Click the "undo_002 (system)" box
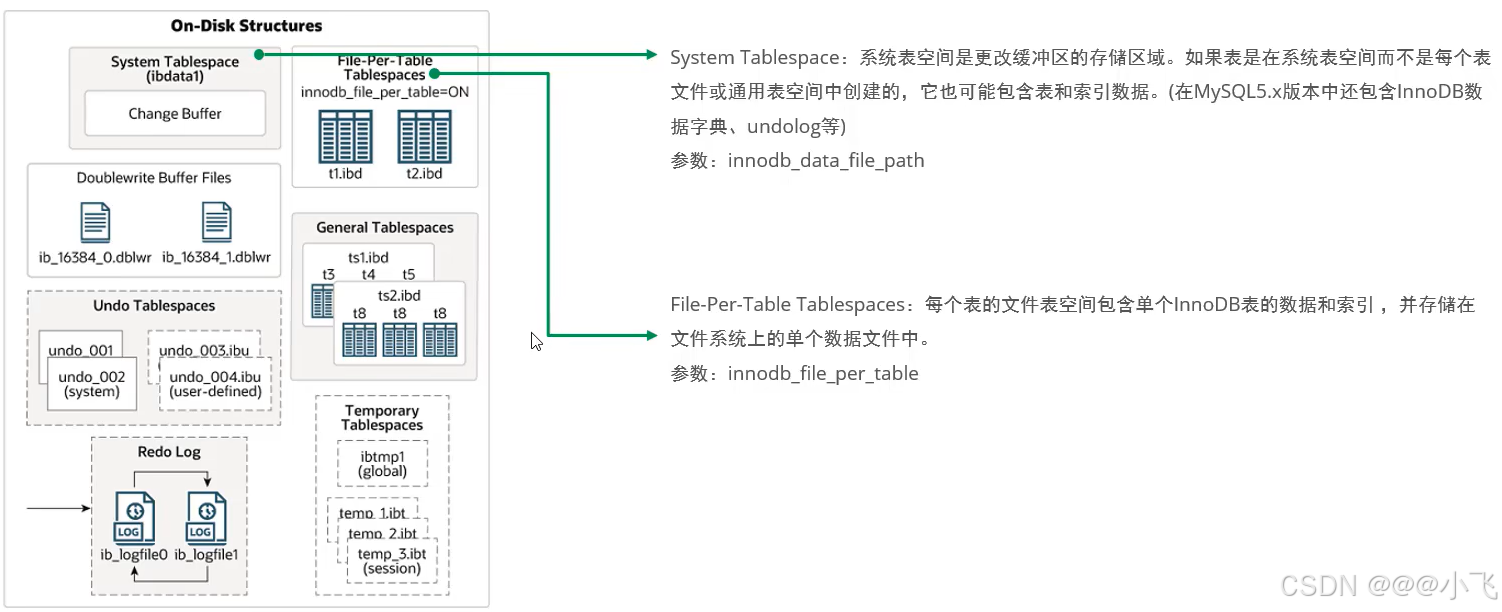This screenshot has height=612, width=1502. coord(91,384)
